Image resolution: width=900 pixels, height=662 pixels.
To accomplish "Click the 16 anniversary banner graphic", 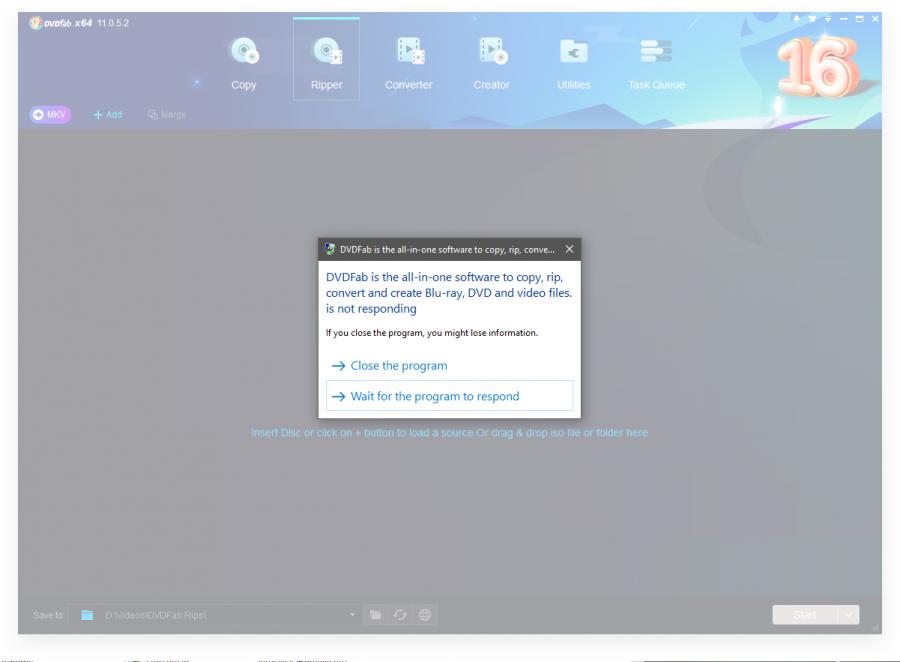I will (819, 67).
